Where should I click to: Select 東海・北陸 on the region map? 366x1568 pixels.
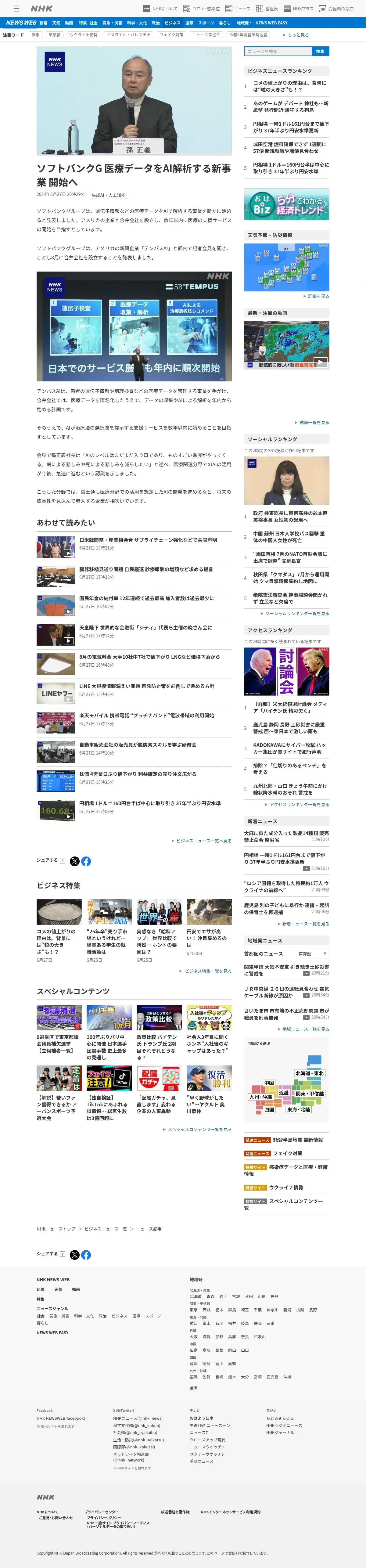pyautogui.click(x=299, y=1110)
